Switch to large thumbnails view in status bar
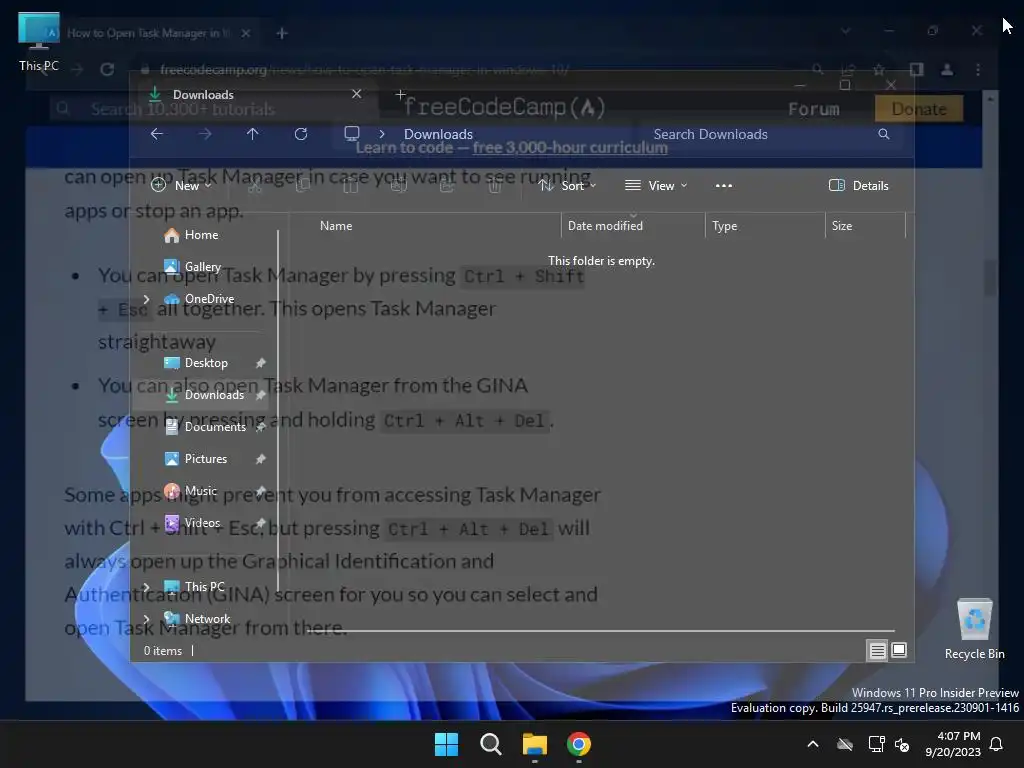 coord(899,650)
